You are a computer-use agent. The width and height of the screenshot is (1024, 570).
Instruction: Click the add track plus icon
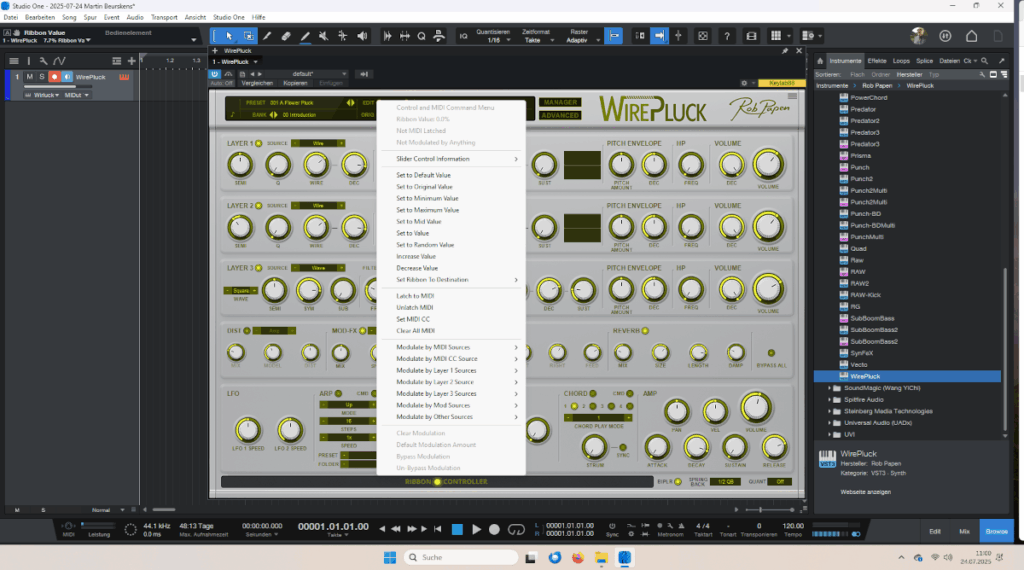(131, 61)
